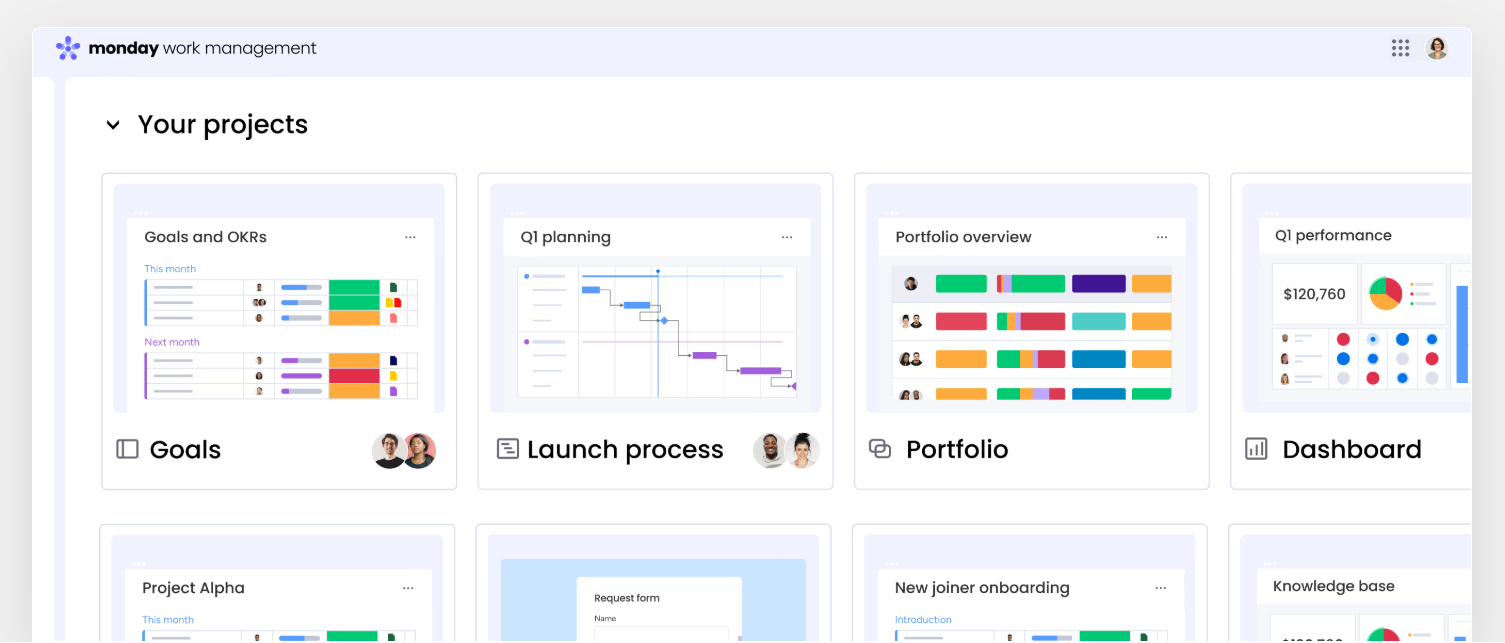The height and width of the screenshot is (643, 1505).
Task: Click the Name field in Request form
Action: [661, 633]
